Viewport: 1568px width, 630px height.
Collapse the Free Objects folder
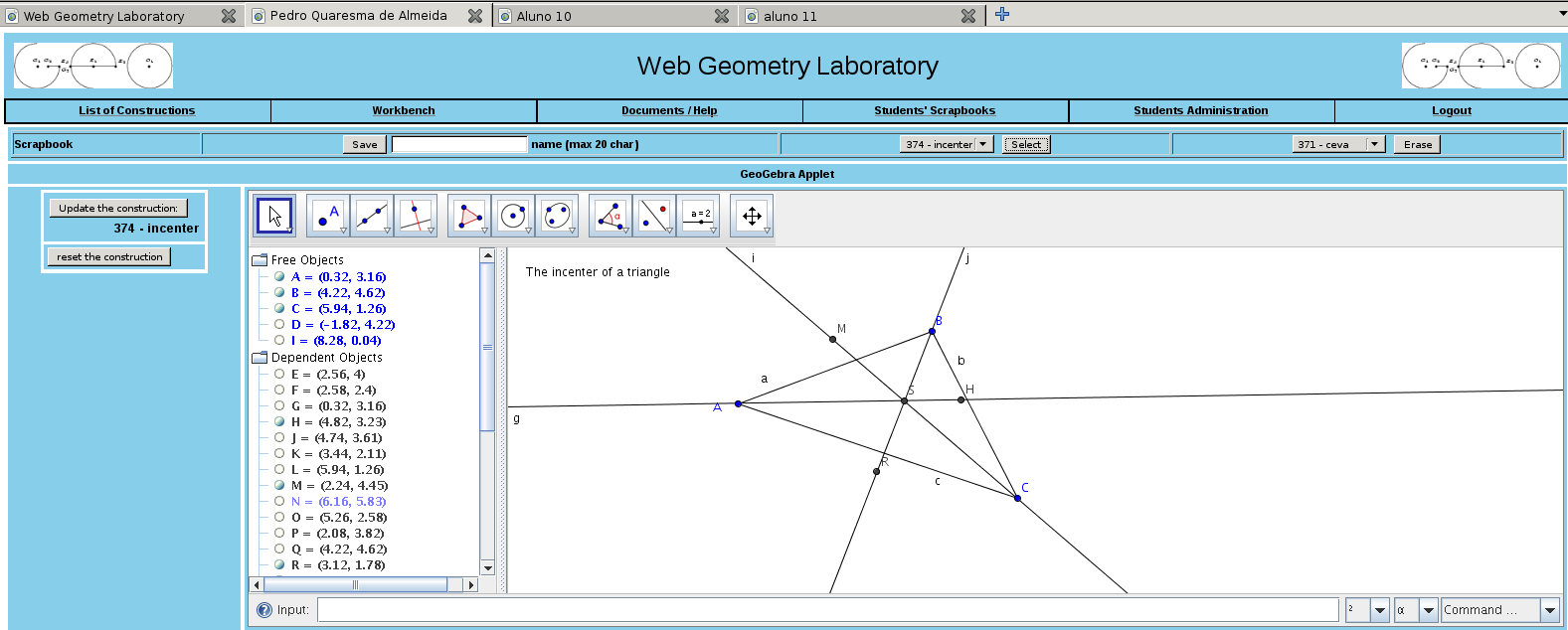[261, 260]
